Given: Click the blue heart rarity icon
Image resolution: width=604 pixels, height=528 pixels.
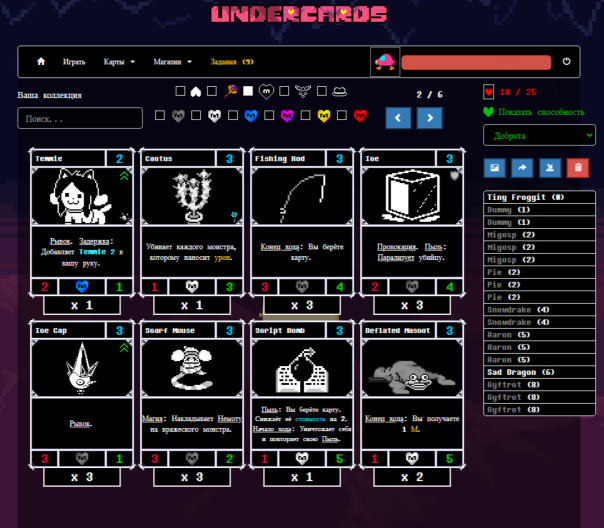Looking at the screenshot, I should 251,116.
